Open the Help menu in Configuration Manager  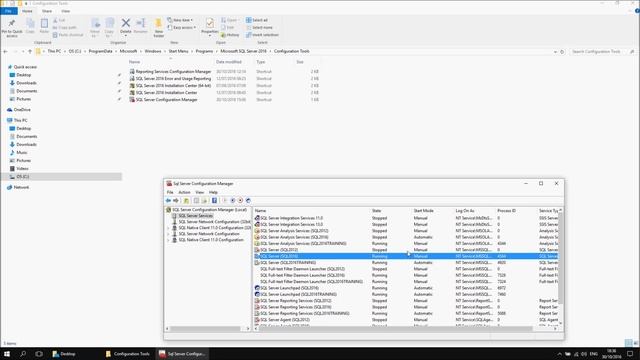[x=213, y=192]
